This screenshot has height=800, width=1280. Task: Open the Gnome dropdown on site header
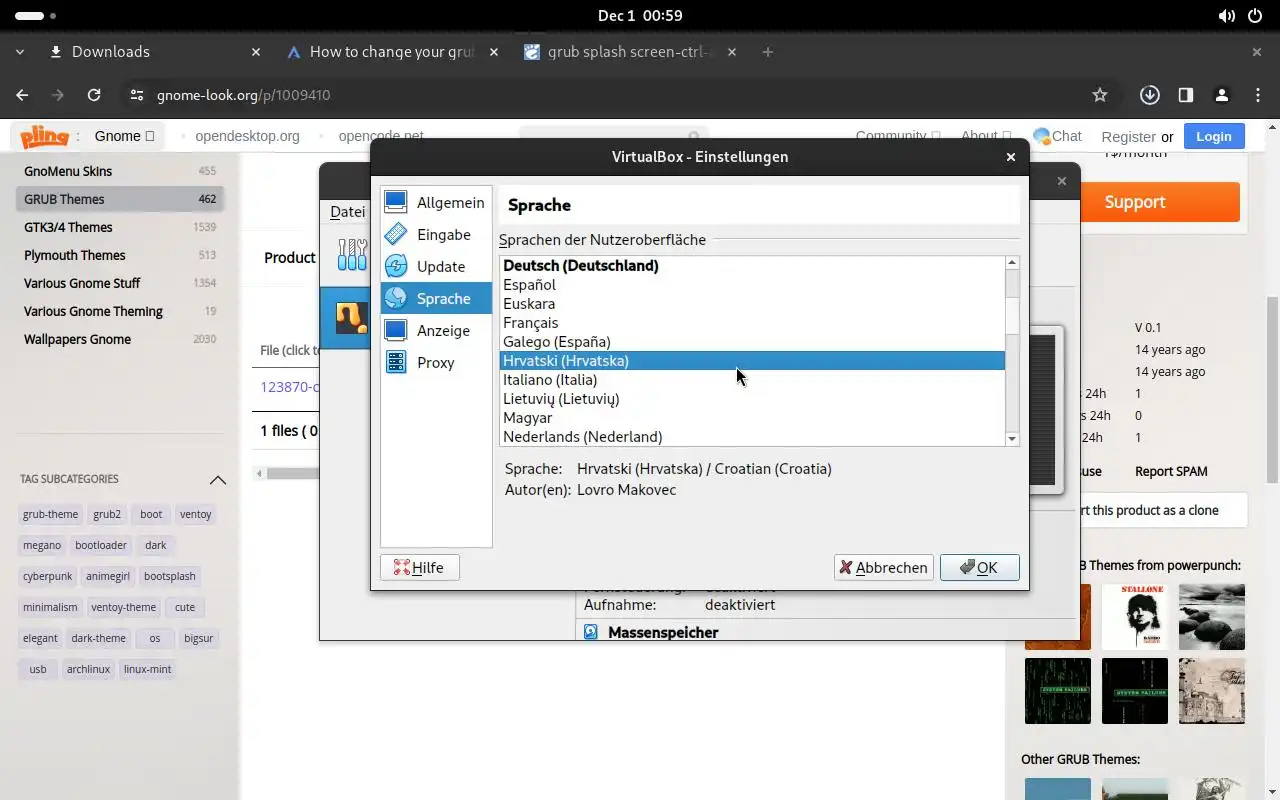point(124,136)
